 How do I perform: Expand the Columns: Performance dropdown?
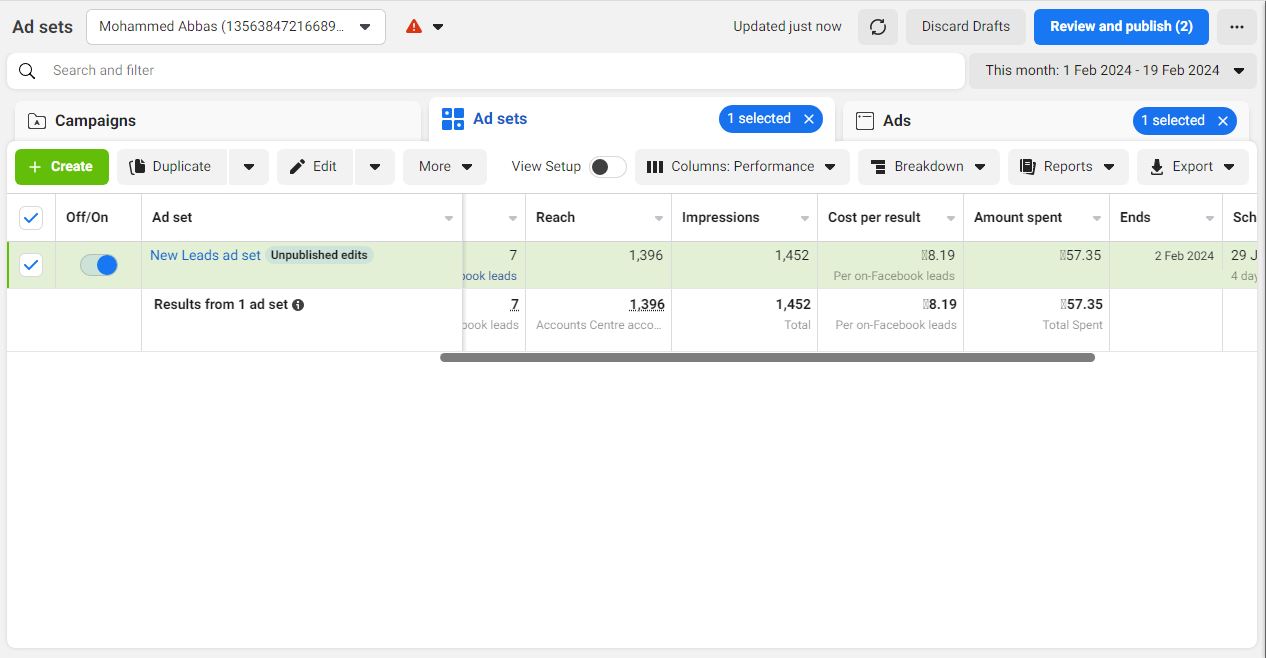[x=742, y=167]
